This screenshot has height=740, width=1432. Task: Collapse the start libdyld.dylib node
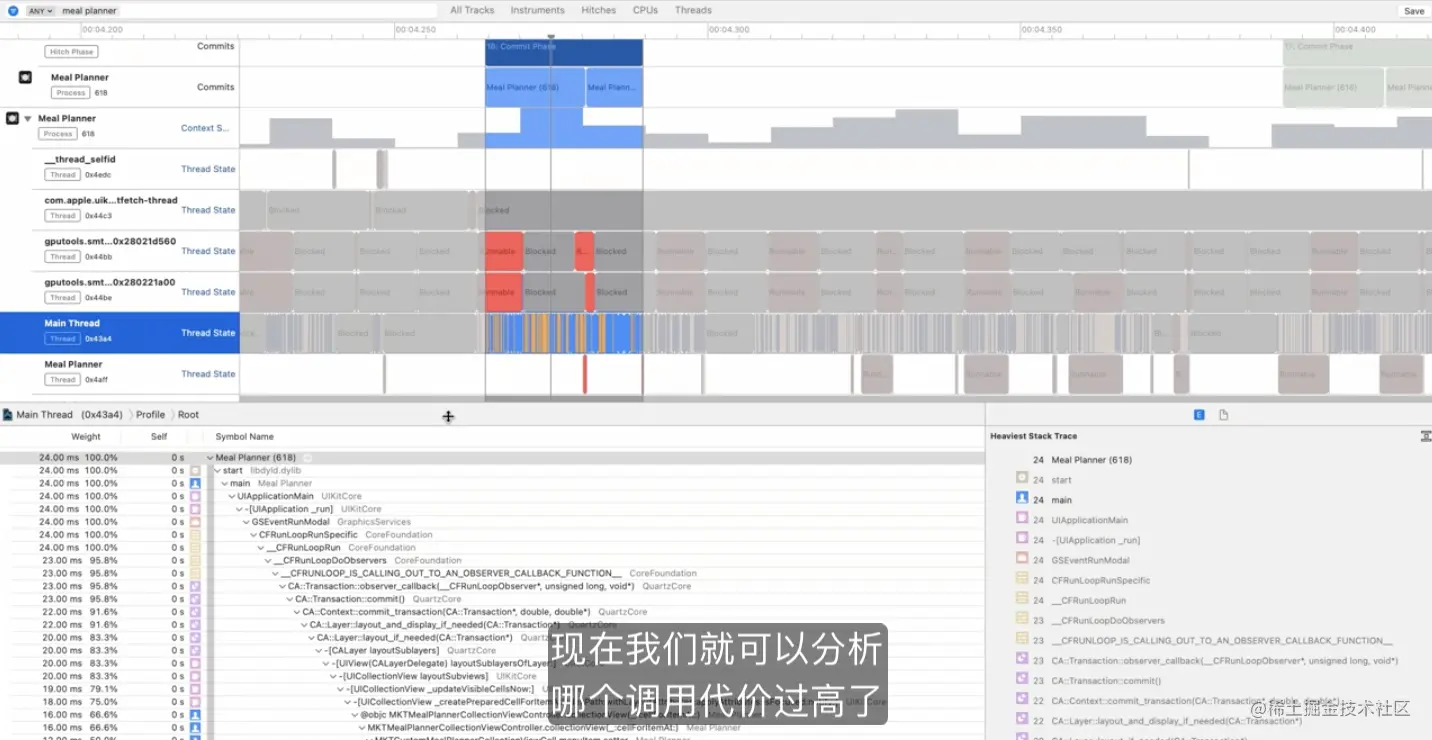coord(216,470)
